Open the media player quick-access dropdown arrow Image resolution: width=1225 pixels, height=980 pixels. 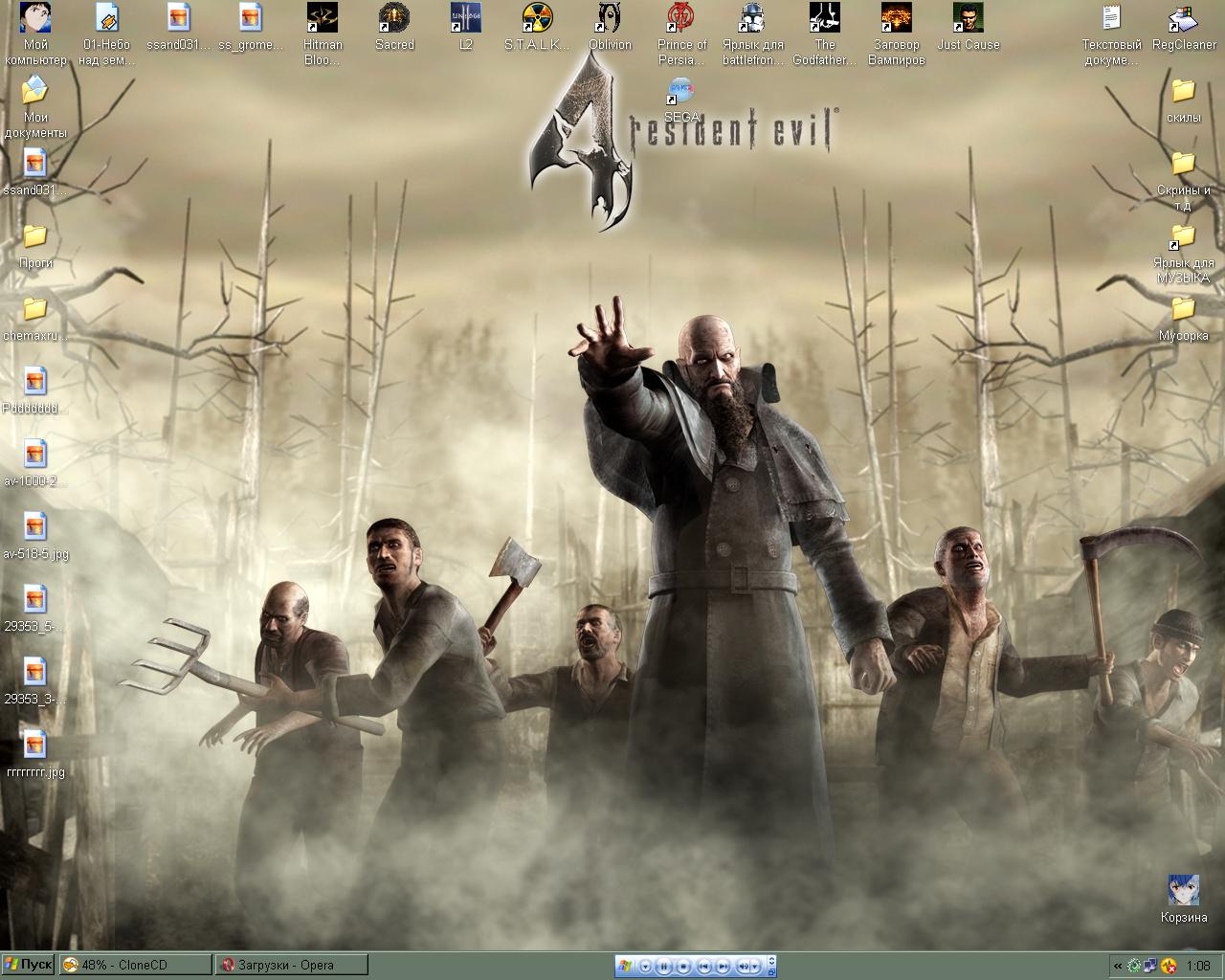pos(645,967)
